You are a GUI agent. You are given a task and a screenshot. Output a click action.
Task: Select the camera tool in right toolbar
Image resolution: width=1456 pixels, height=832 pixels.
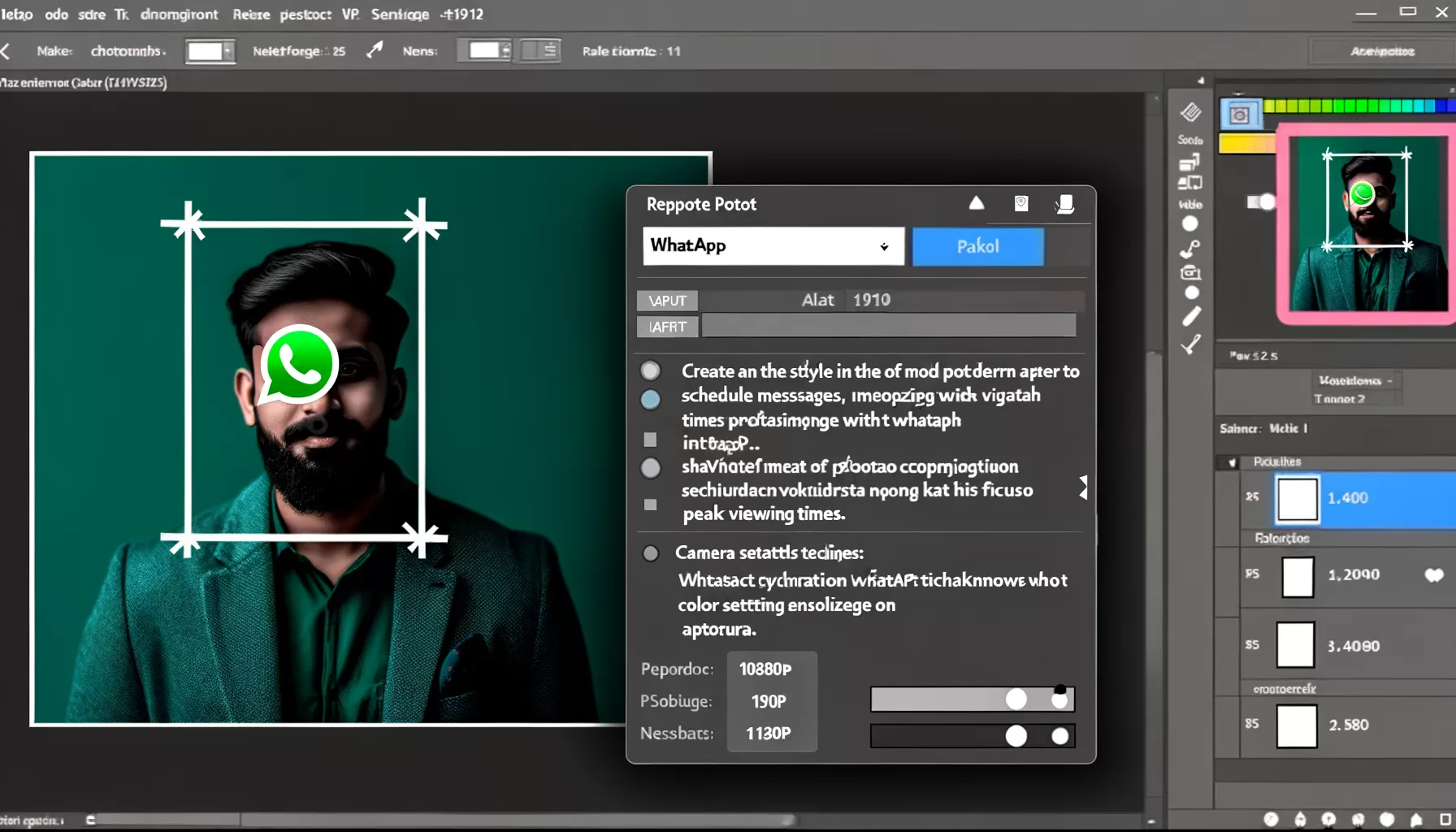click(x=1190, y=272)
